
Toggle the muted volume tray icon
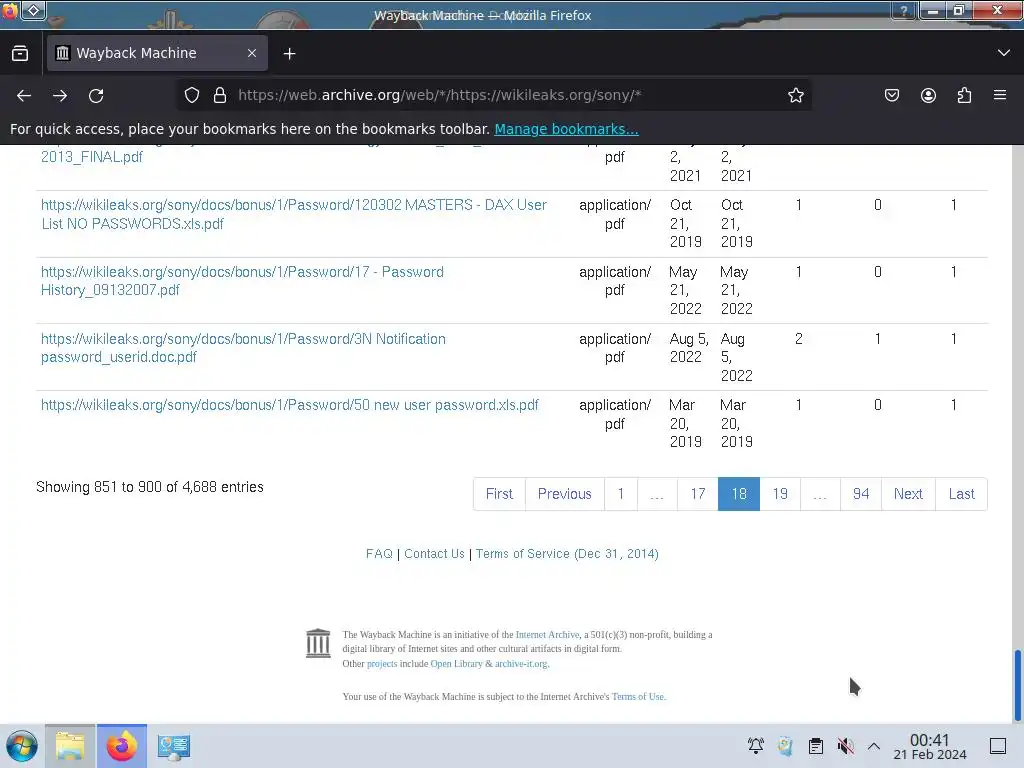pyautogui.click(x=846, y=746)
